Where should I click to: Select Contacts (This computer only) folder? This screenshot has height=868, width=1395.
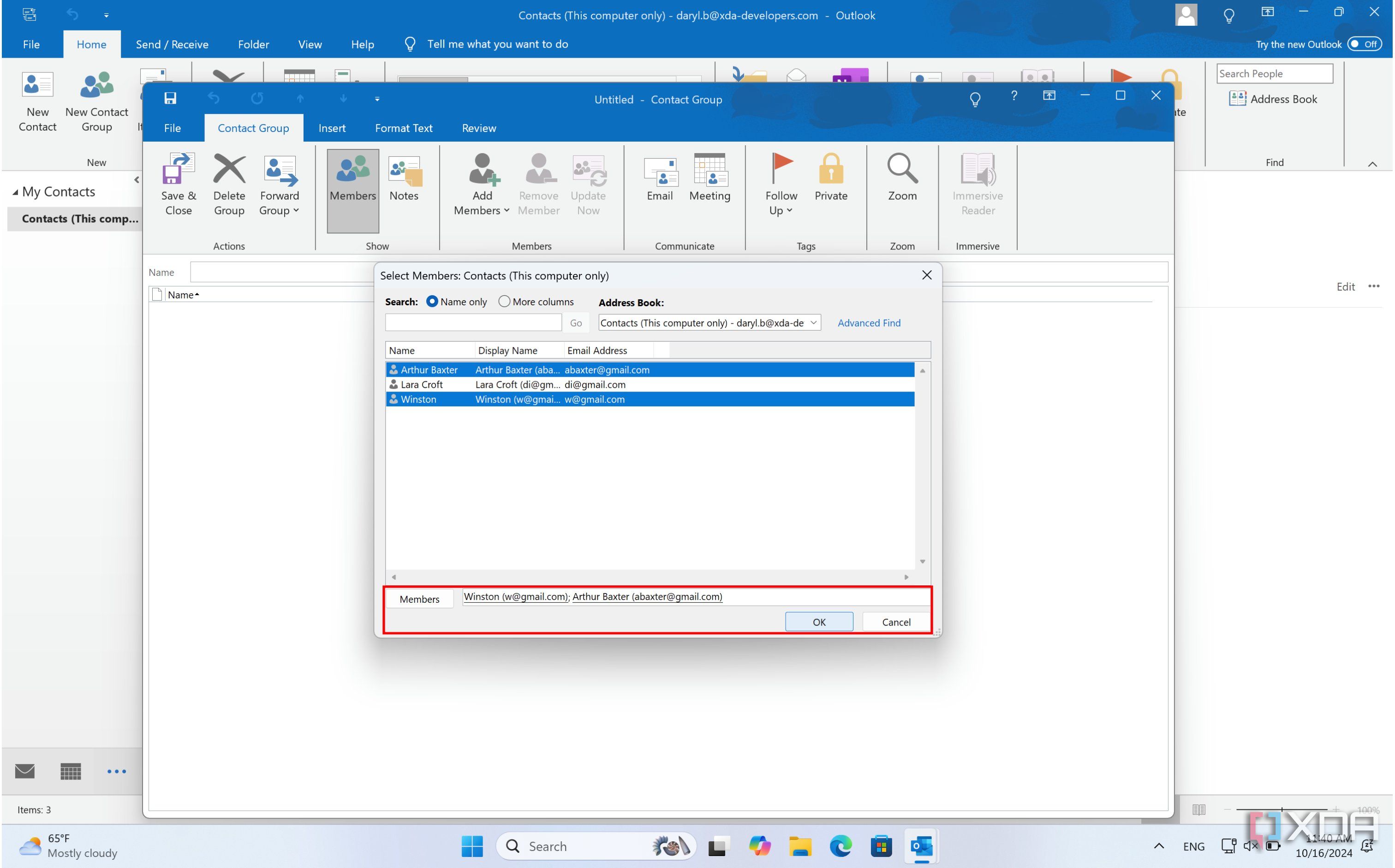coord(80,219)
